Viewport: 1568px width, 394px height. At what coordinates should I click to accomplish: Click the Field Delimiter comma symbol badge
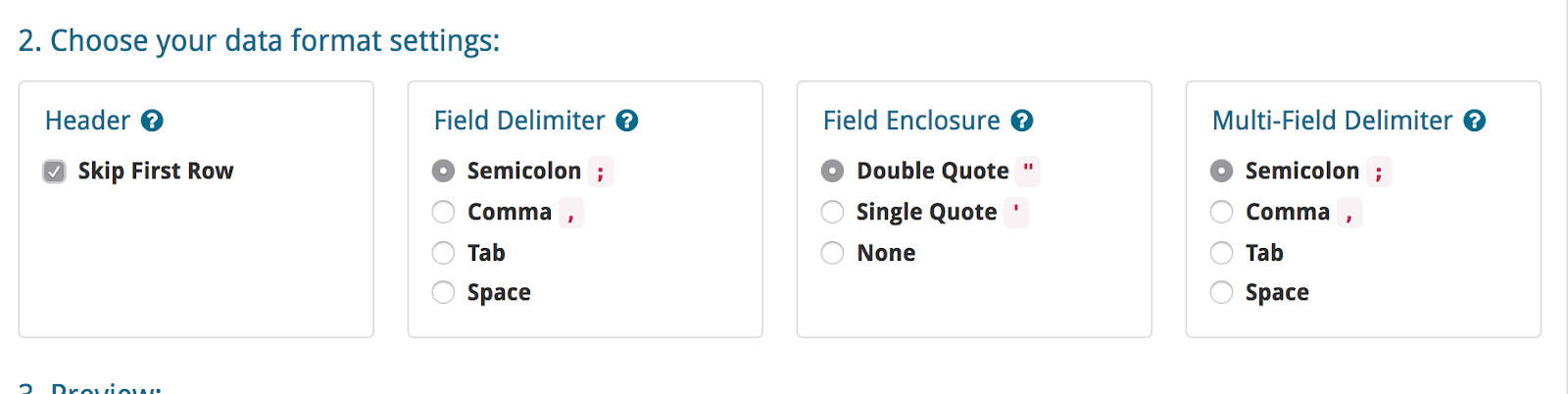click(571, 212)
